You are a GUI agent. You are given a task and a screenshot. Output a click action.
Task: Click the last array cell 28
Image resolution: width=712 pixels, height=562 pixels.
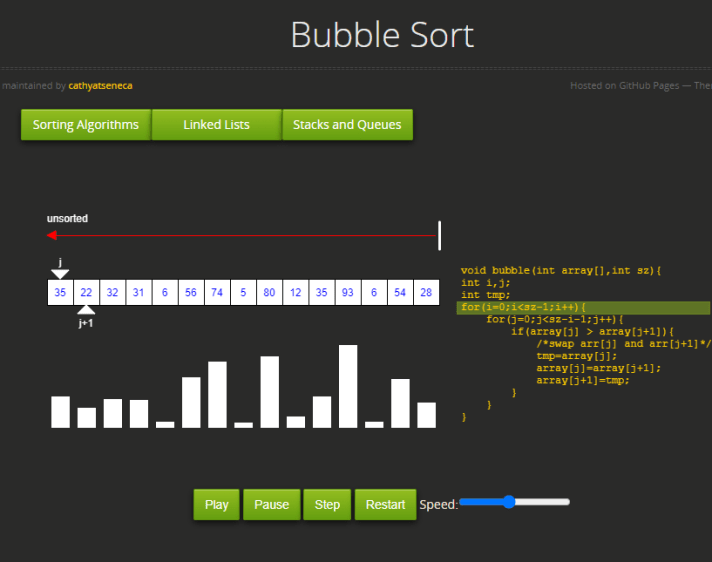tap(426, 292)
